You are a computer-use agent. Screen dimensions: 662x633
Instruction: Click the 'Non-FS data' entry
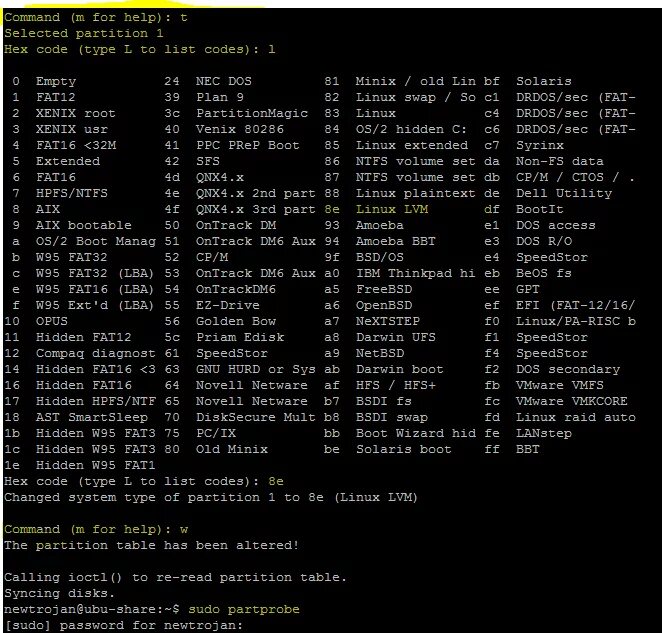tap(559, 161)
